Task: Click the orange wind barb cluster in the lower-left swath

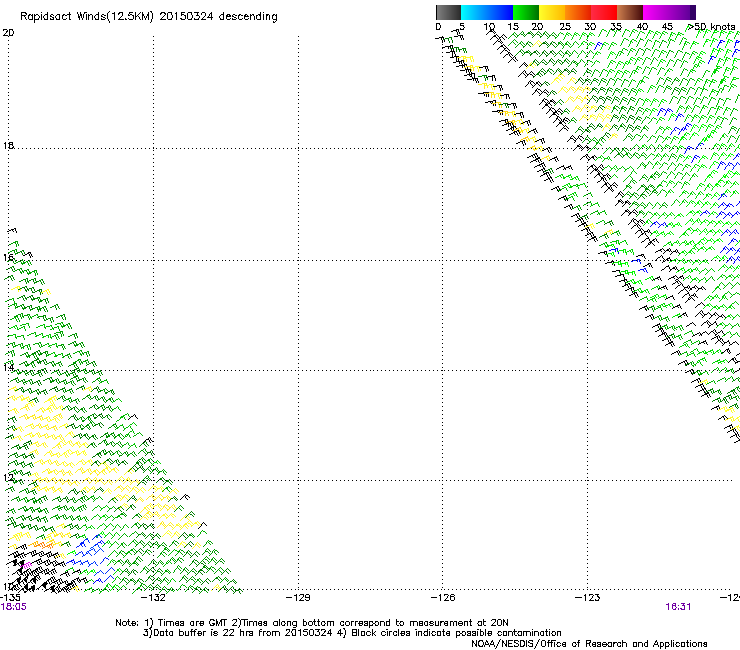Action: [x=43, y=544]
